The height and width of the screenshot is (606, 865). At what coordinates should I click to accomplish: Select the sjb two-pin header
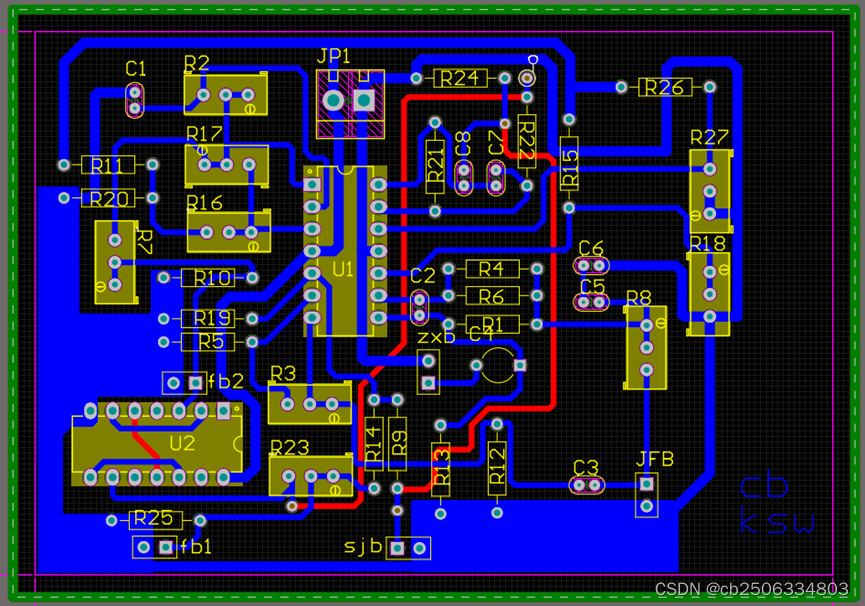pos(408,548)
